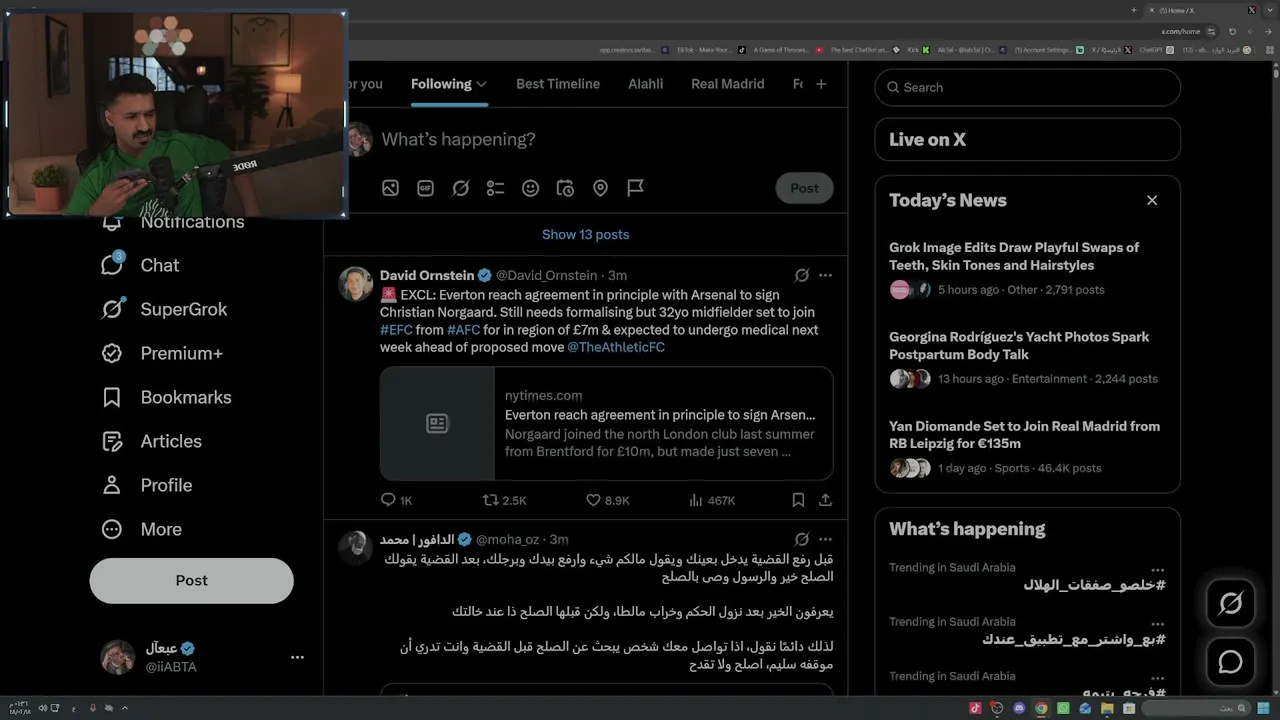This screenshot has height=720, width=1280.
Task: Dismiss the Today's News panel
Action: pyautogui.click(x=1152, y=200)
